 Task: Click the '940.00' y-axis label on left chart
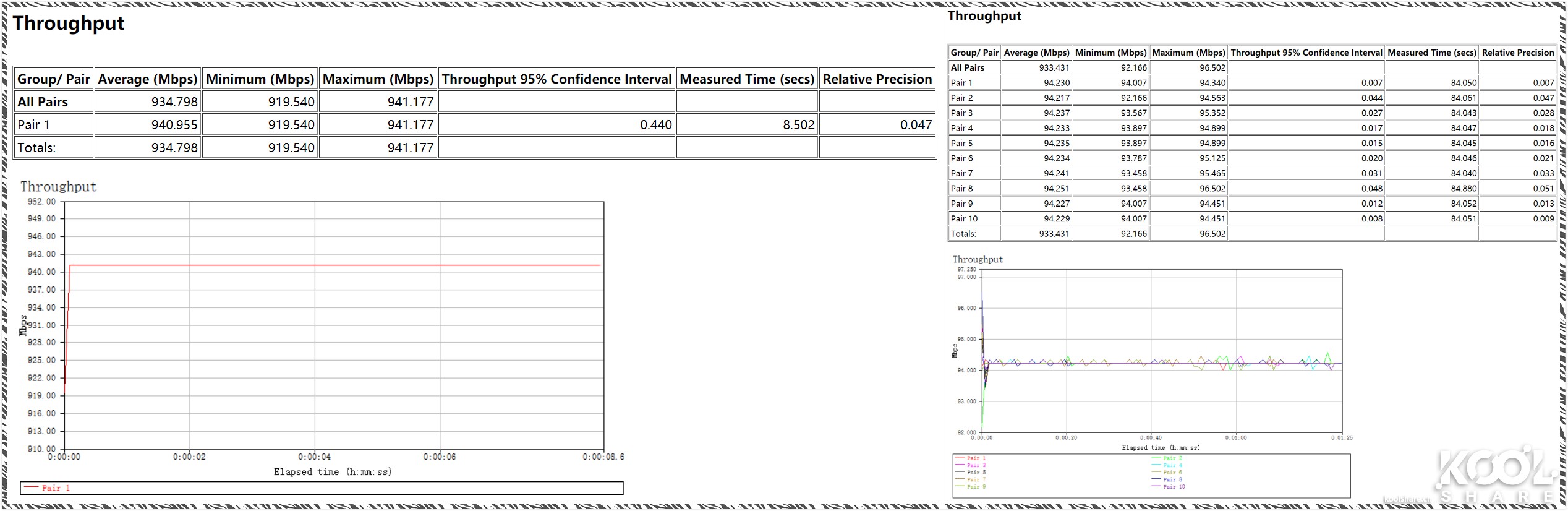click(41, 272)
